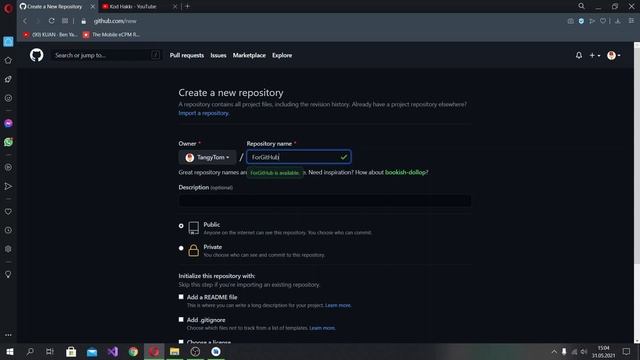This screenshot has height=360, width=640.
Task: Select the Public radio option
Action: tap(181, 226)
